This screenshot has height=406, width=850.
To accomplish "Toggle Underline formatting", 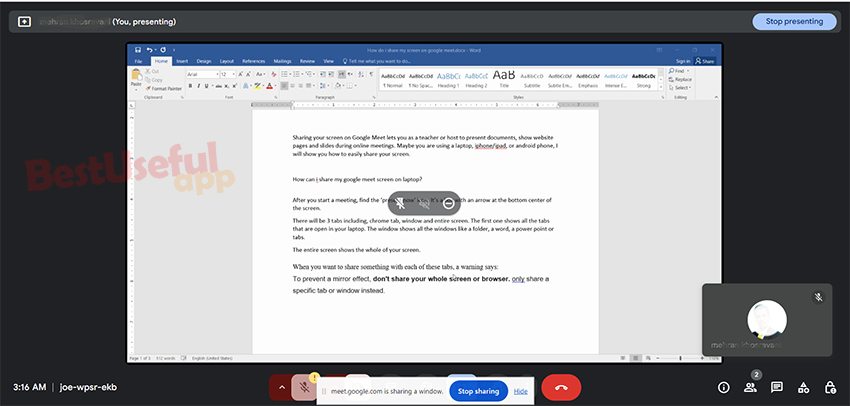I will click(x=207, y=86).
